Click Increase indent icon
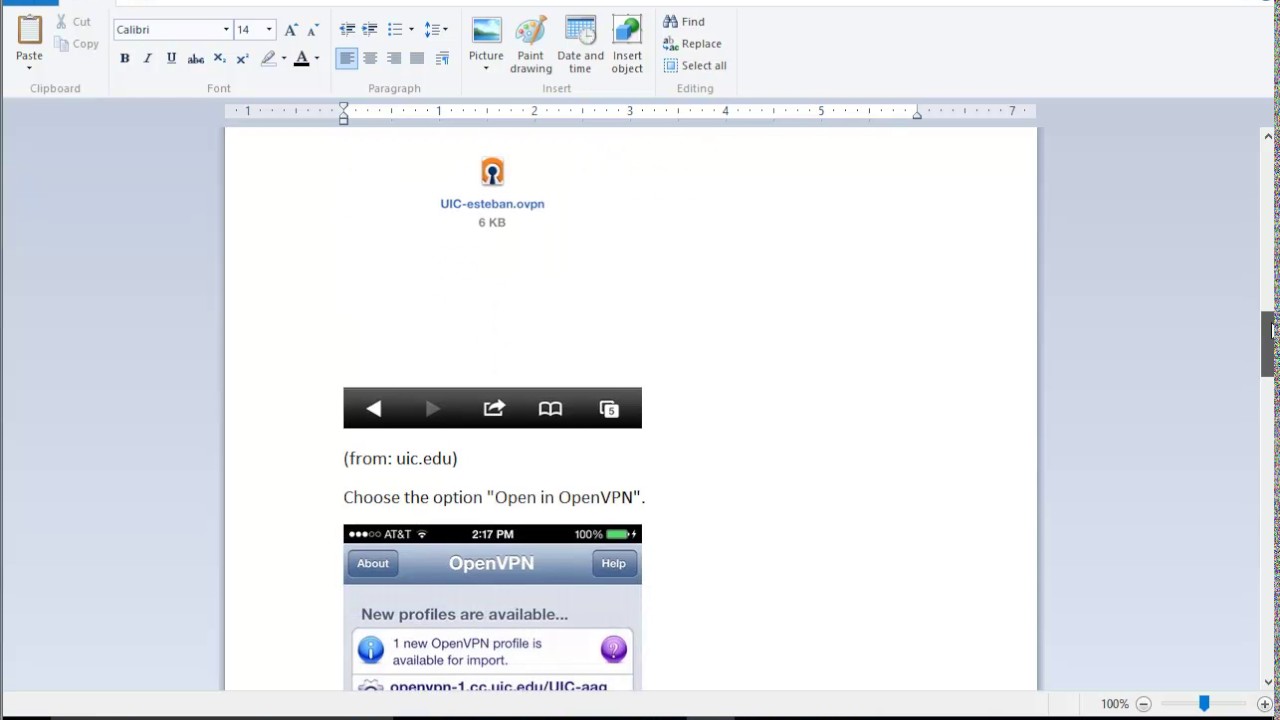 point(370,30)
